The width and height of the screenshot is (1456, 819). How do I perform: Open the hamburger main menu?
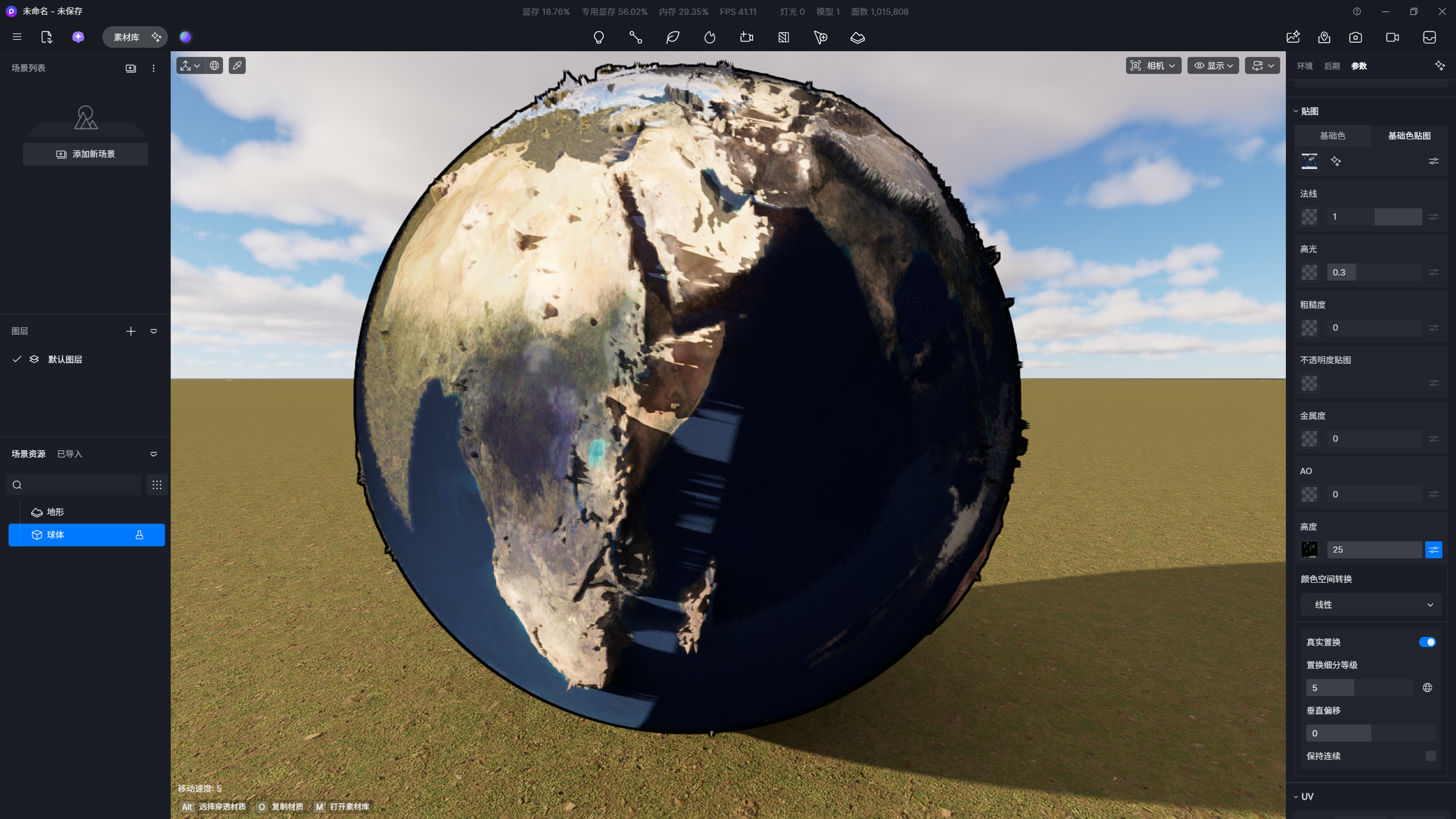point(17,37)
